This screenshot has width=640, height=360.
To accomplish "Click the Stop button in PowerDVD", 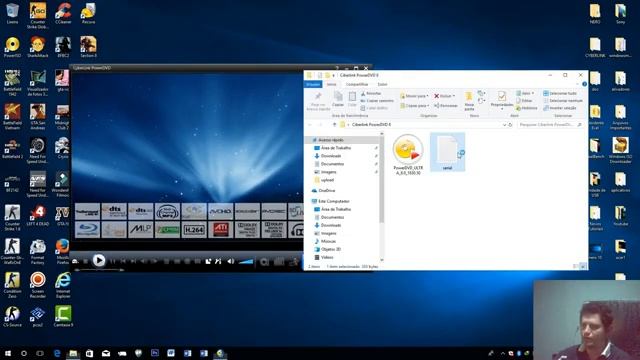I will tap(86, 261).
